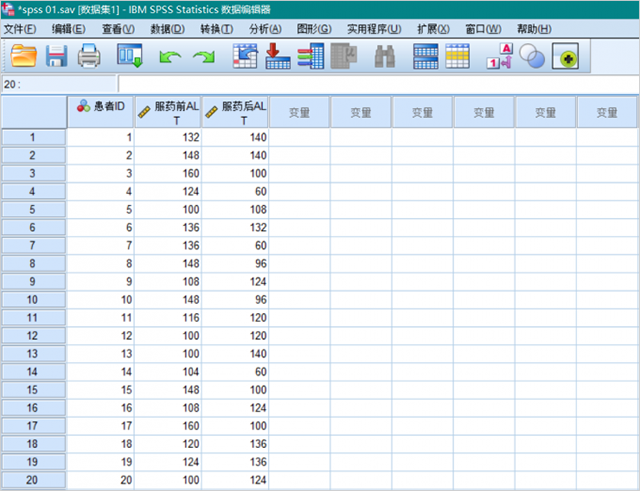Select the 患者ID column header
The width and height of the screenshot is (640, 491).
pyautogui.click(x=100, y=112)
